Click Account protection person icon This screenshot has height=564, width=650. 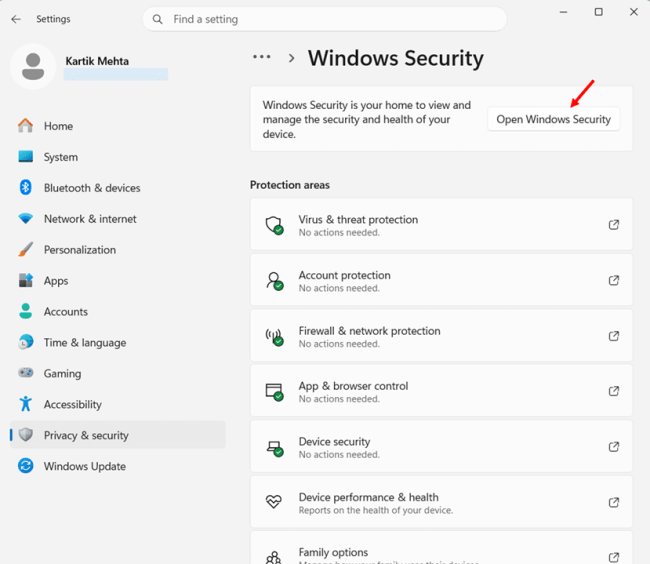click(x=274, y=281)
